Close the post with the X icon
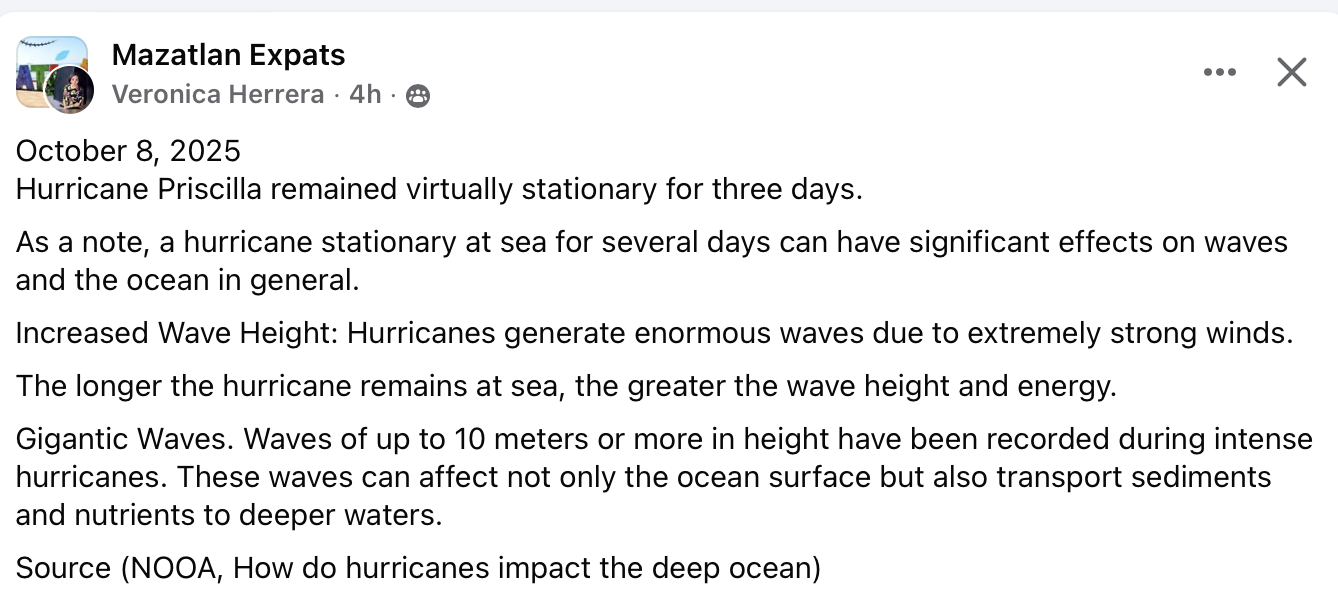Viewport: 1338px width, 602px height. click(x=1291, y=72)
